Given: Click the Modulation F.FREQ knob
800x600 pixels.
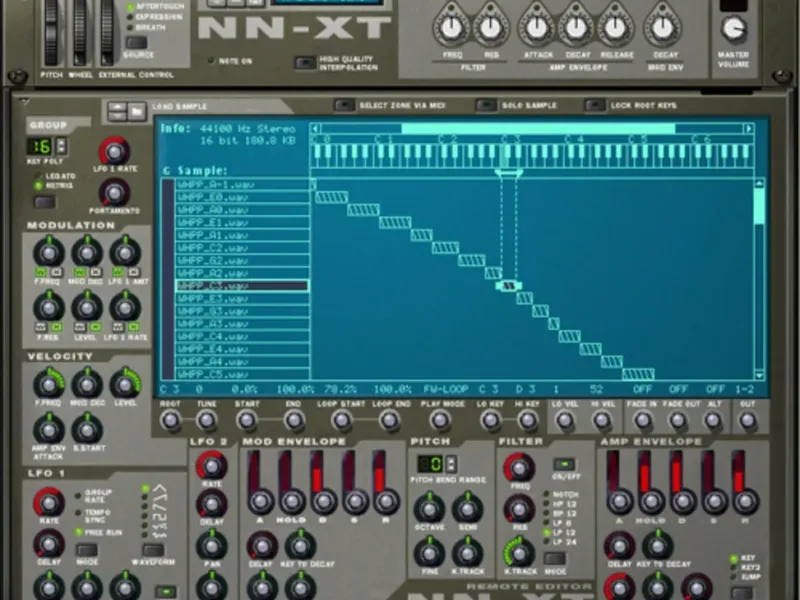Looking at the screenshot, I should pyautogui.click(x=48, y=253).
